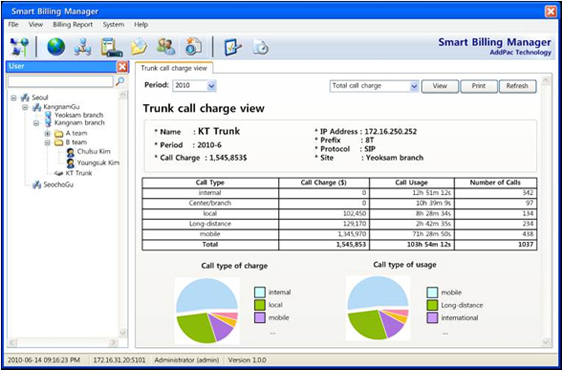Viewport: 562px width, 370px height.
Task: Click the billing sheet device icon
Action: point(111,47)
